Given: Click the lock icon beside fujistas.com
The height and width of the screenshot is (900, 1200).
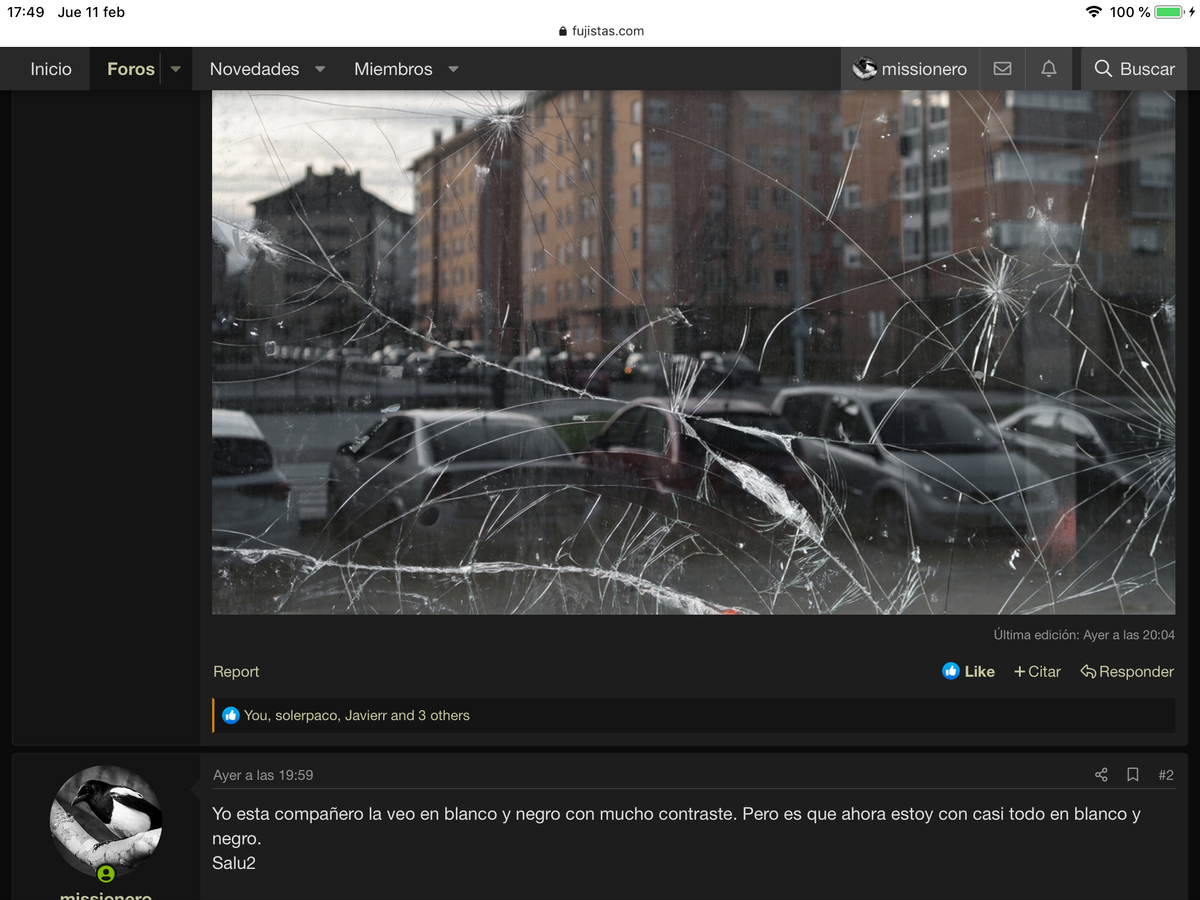Looking at the screenshot, I should 563,31.
